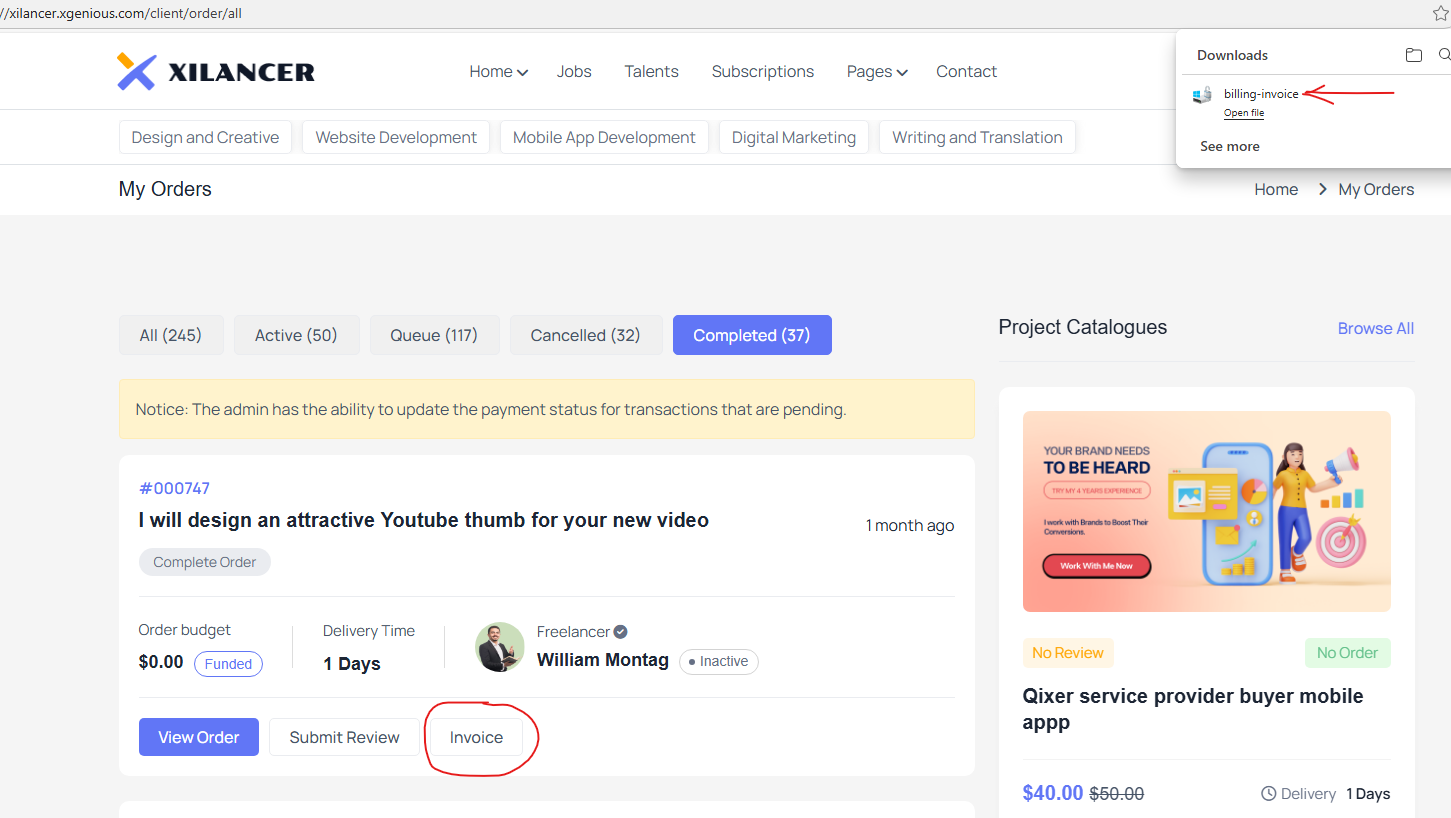Click the clock icon beside Delivery
Viewport: 1451px width, 818px height.
coord(1268,793)
